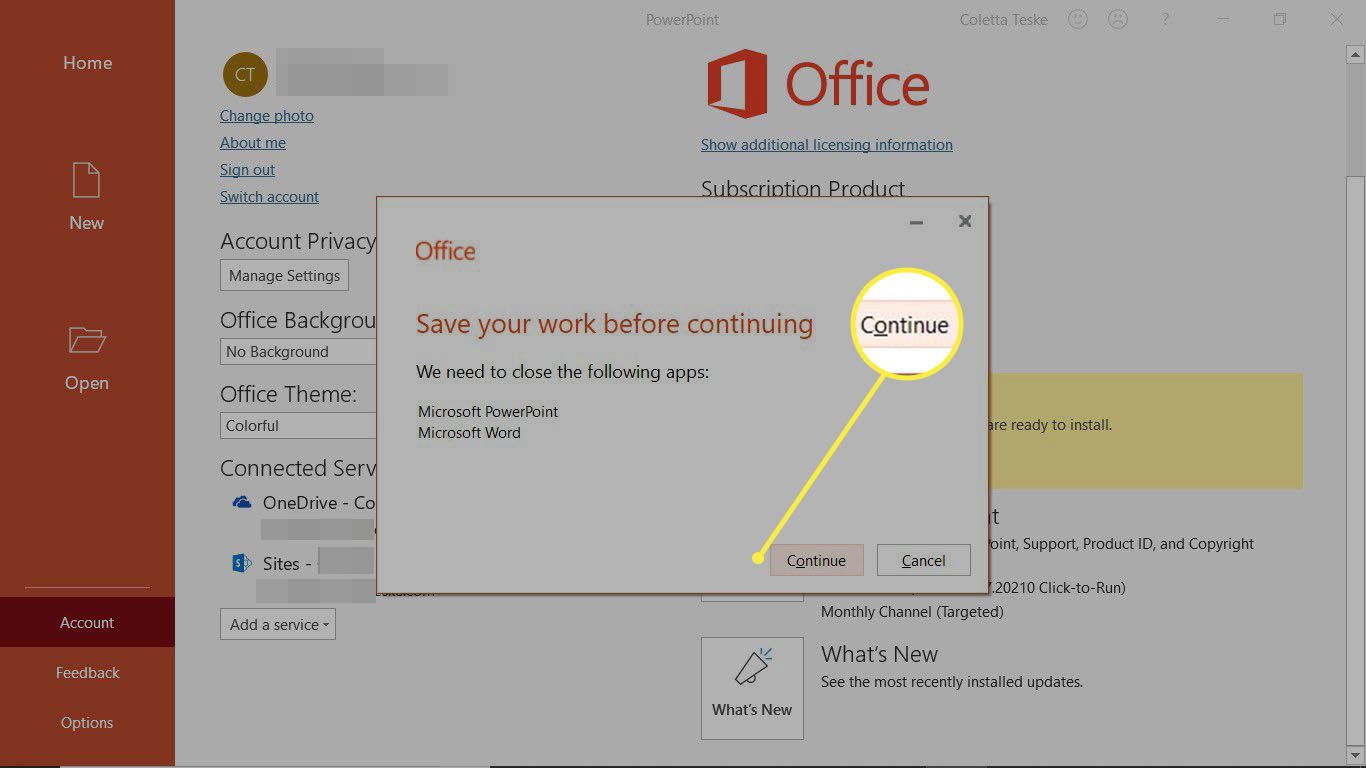Select Account in the sidebar
The image size is (1366, 768).
tap(87, 622)
